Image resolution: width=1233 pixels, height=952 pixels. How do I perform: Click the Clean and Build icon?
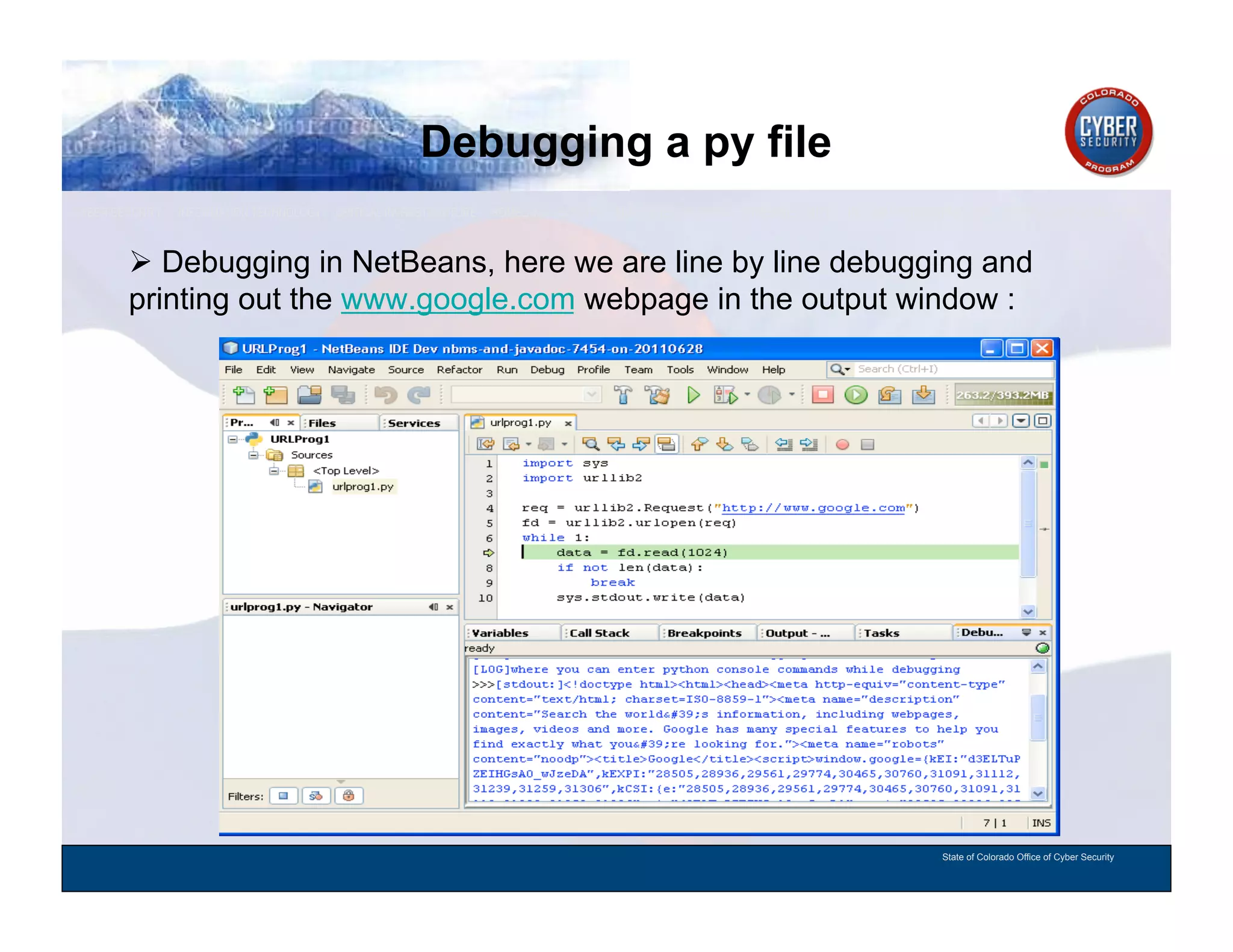(657, 395)
